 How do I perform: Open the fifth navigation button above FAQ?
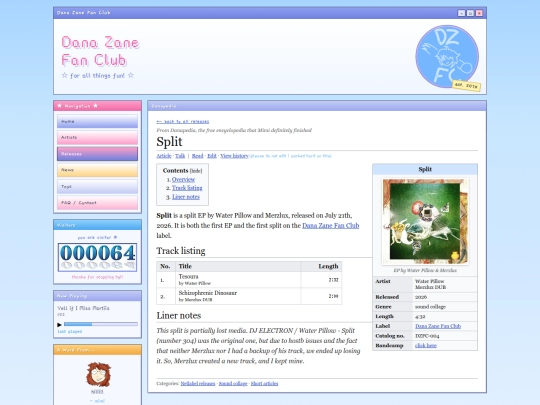(x=97, y=187)
